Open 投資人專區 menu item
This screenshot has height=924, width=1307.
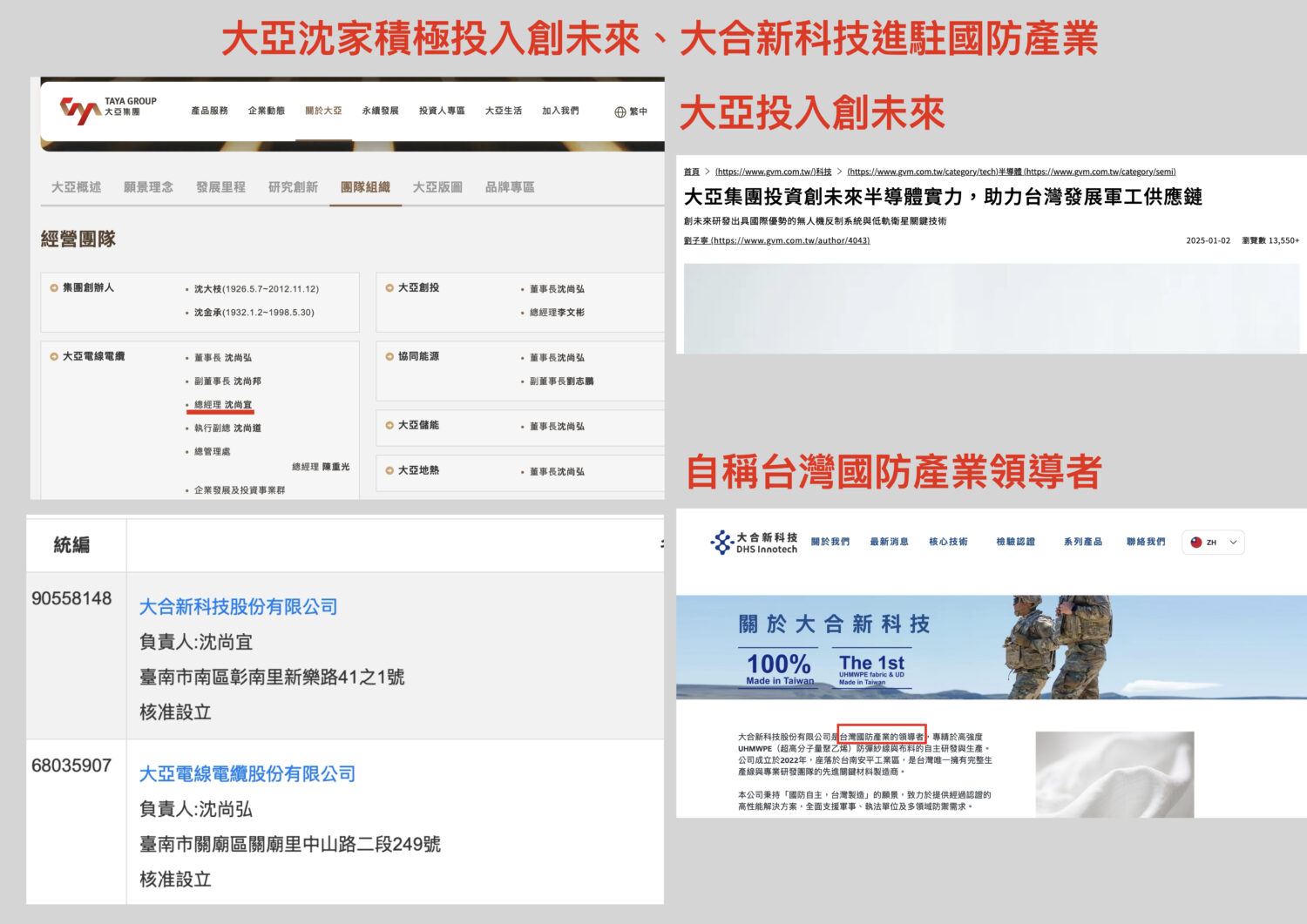tap(442, 111)
